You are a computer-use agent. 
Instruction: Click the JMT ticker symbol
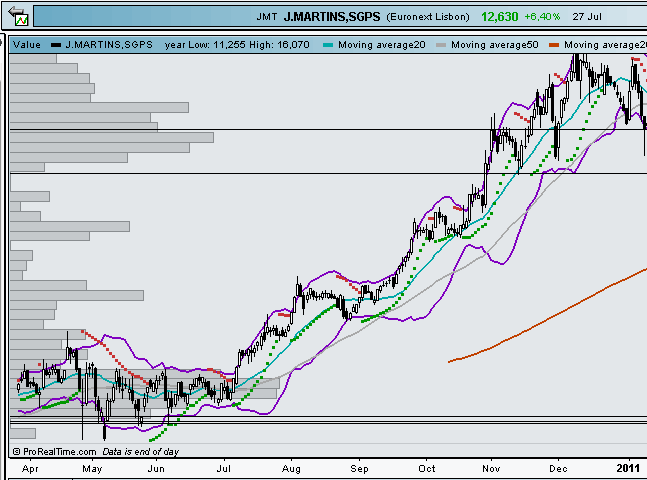click(x=267, y=17)
